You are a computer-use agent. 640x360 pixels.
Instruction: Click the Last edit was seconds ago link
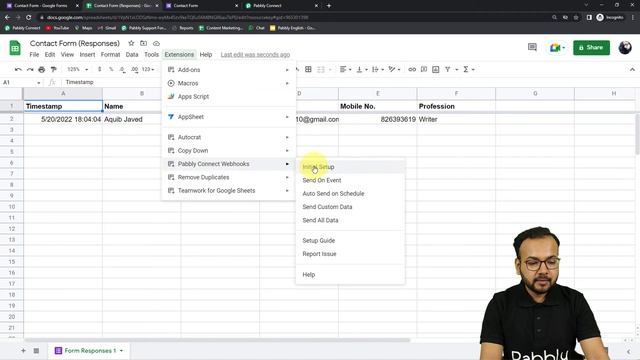tap(255, 55)
